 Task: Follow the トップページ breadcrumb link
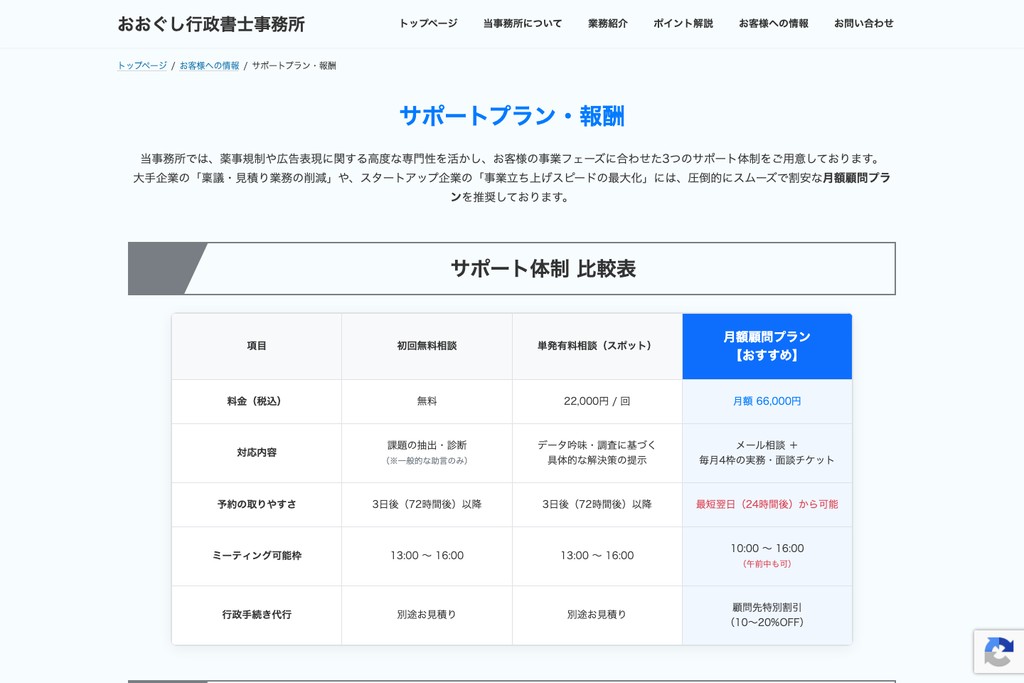142,65
